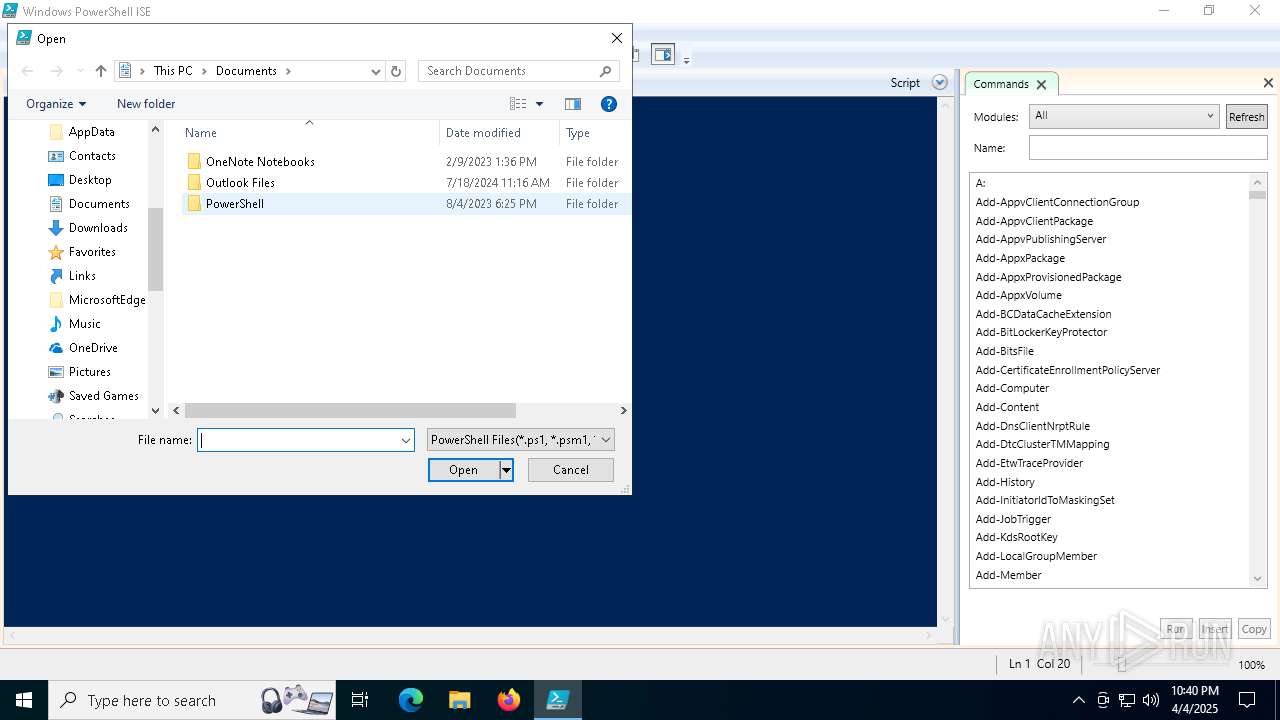
Task: Close the Commands add-on panel
Action: tap(1268, 83)
